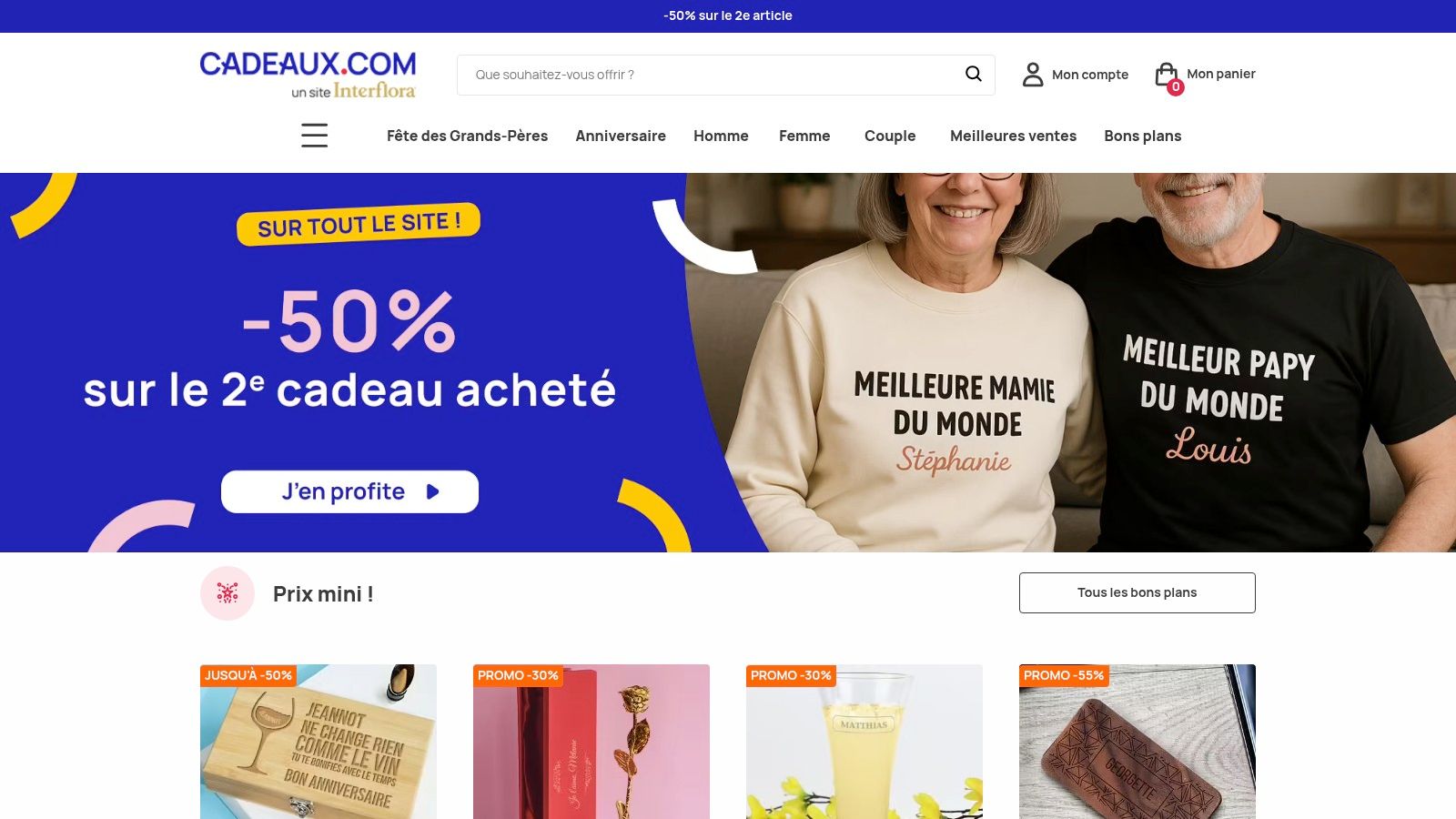Viewport: 1456px width, 819px height.
Task: Open the Fête des Grands-Pères menu
Action: tap(467, 136)
